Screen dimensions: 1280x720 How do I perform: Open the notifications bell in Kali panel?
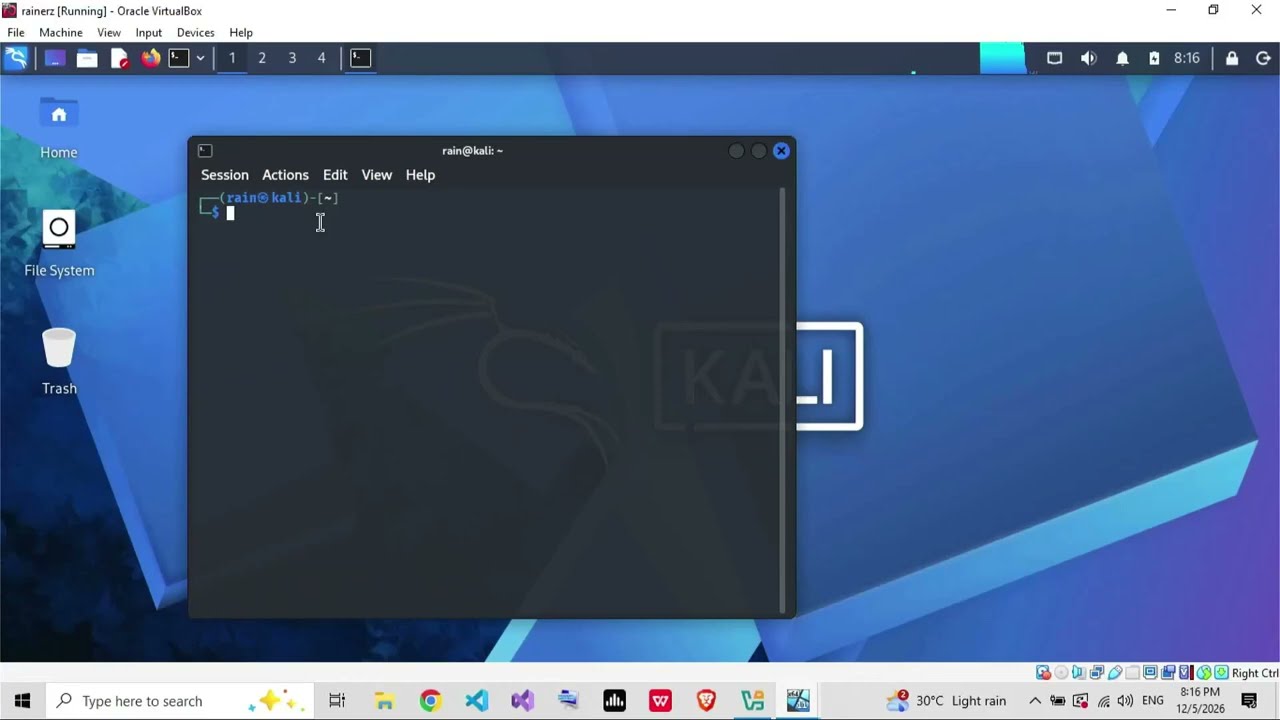[1122, 58]
